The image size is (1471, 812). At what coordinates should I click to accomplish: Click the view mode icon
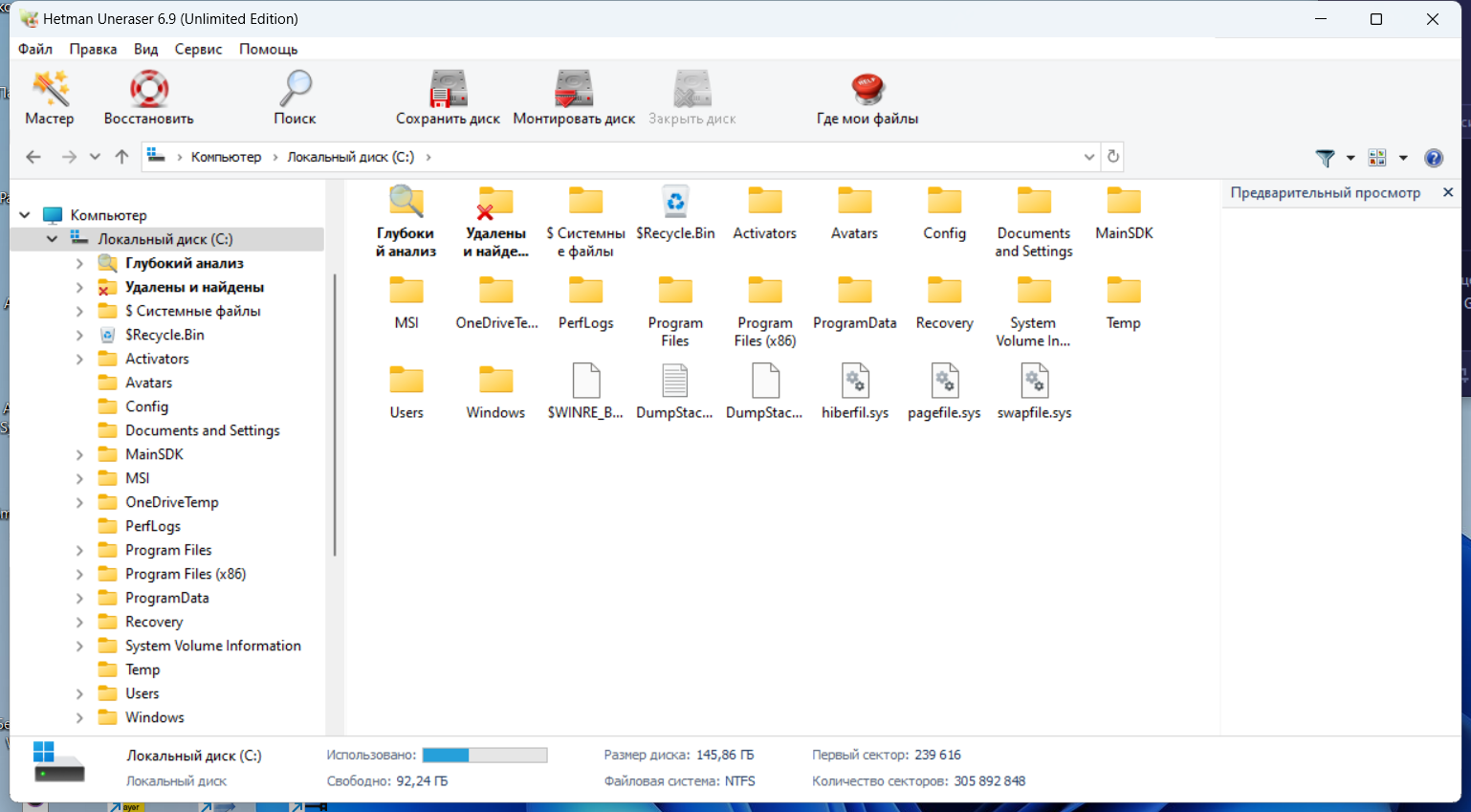point(1377,158)
